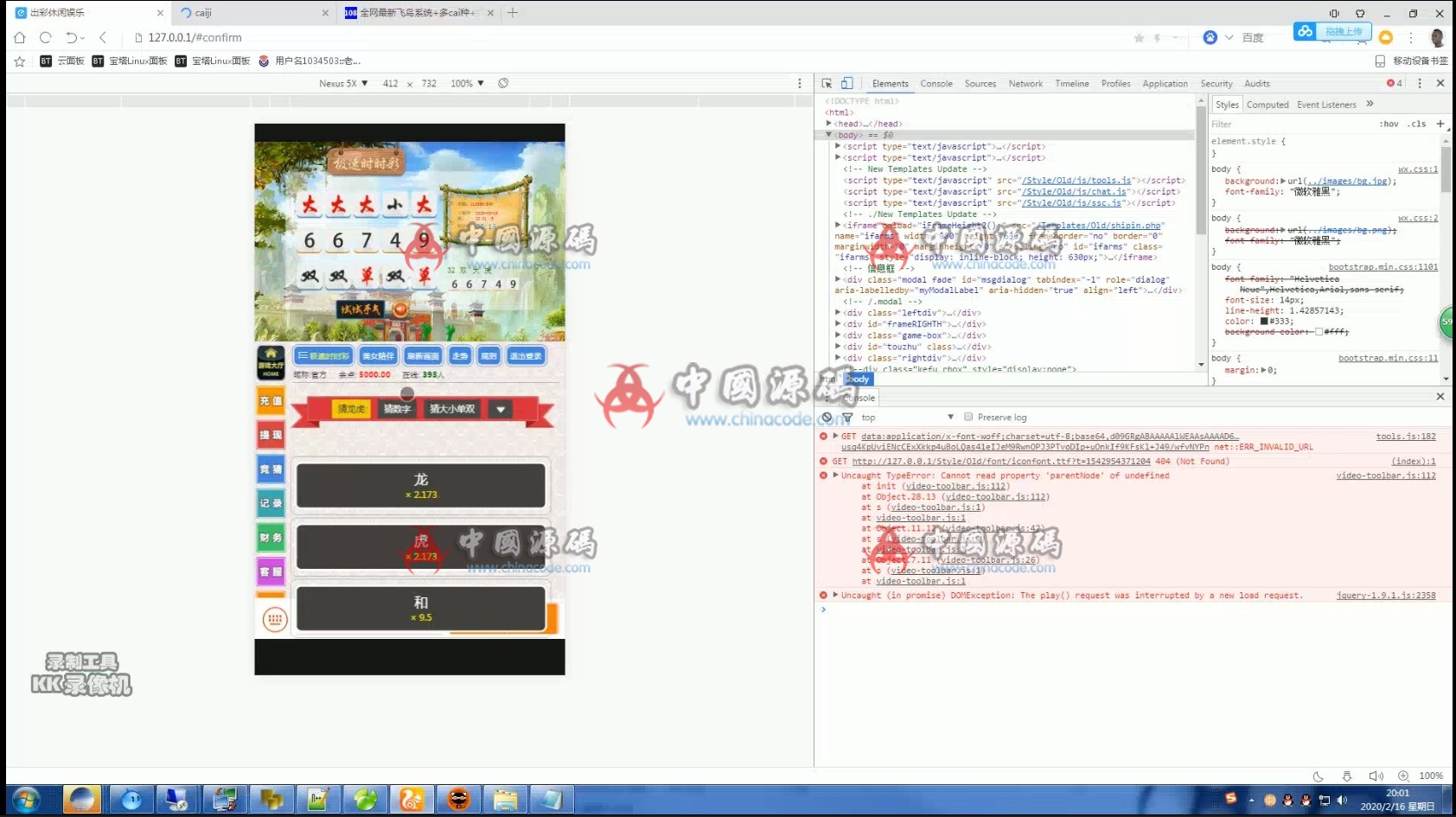This screenshot has height=817, width=1456.
Task: Open video-toolbar.js:112 error source link
Action: point(1385,476)
